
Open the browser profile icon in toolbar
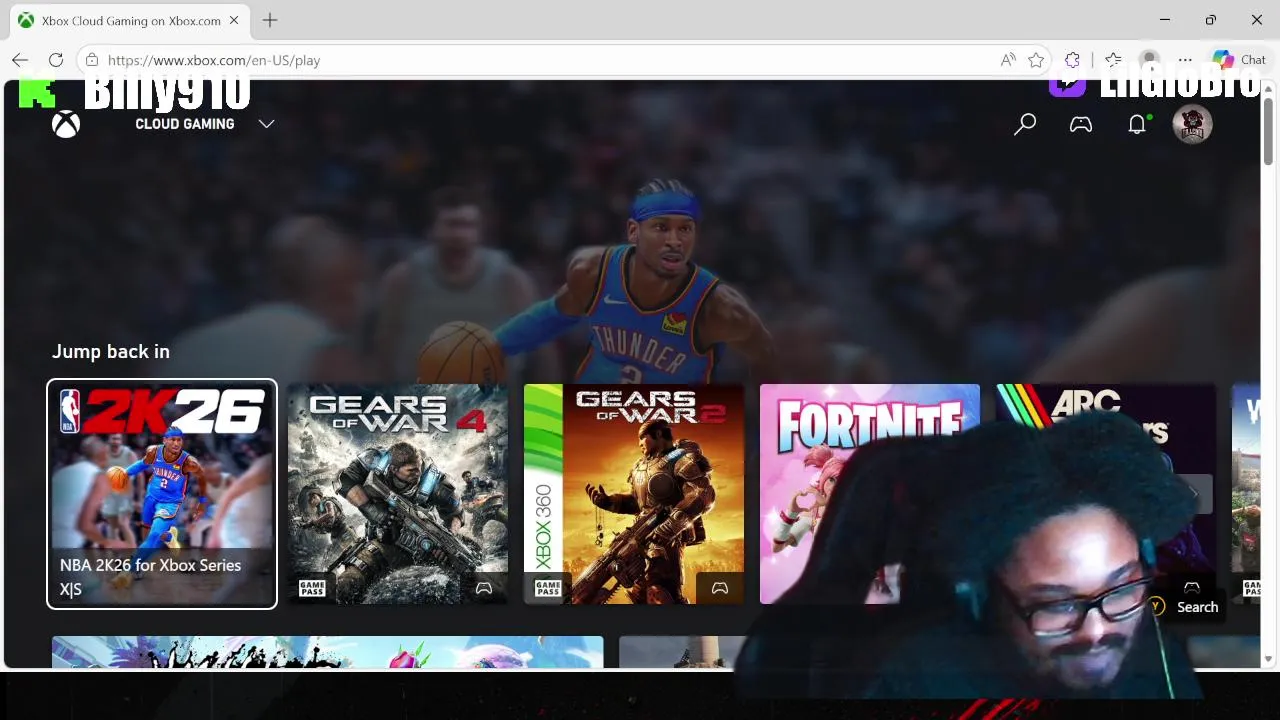pyautogui.click(x=1149, y=60)
